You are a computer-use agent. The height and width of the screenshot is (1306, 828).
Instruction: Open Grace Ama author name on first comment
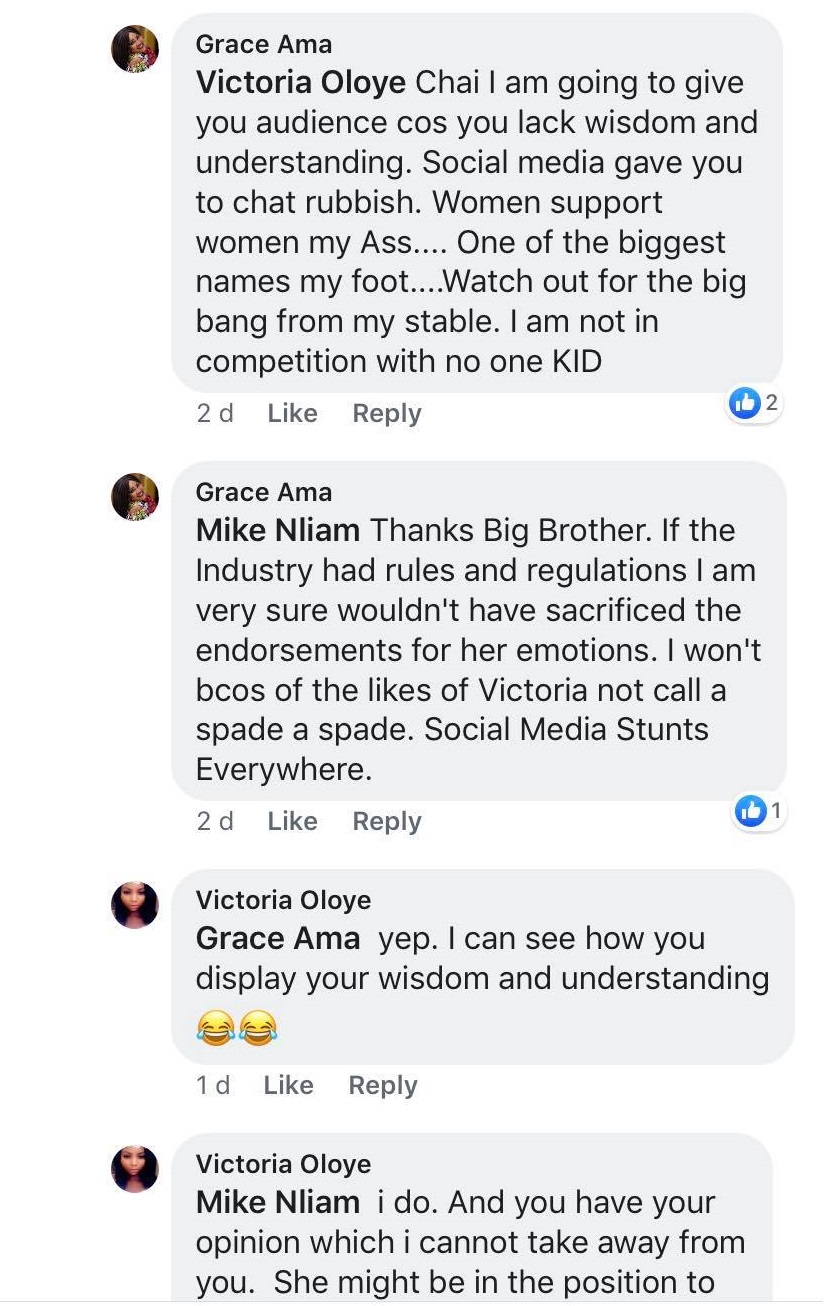264,44
